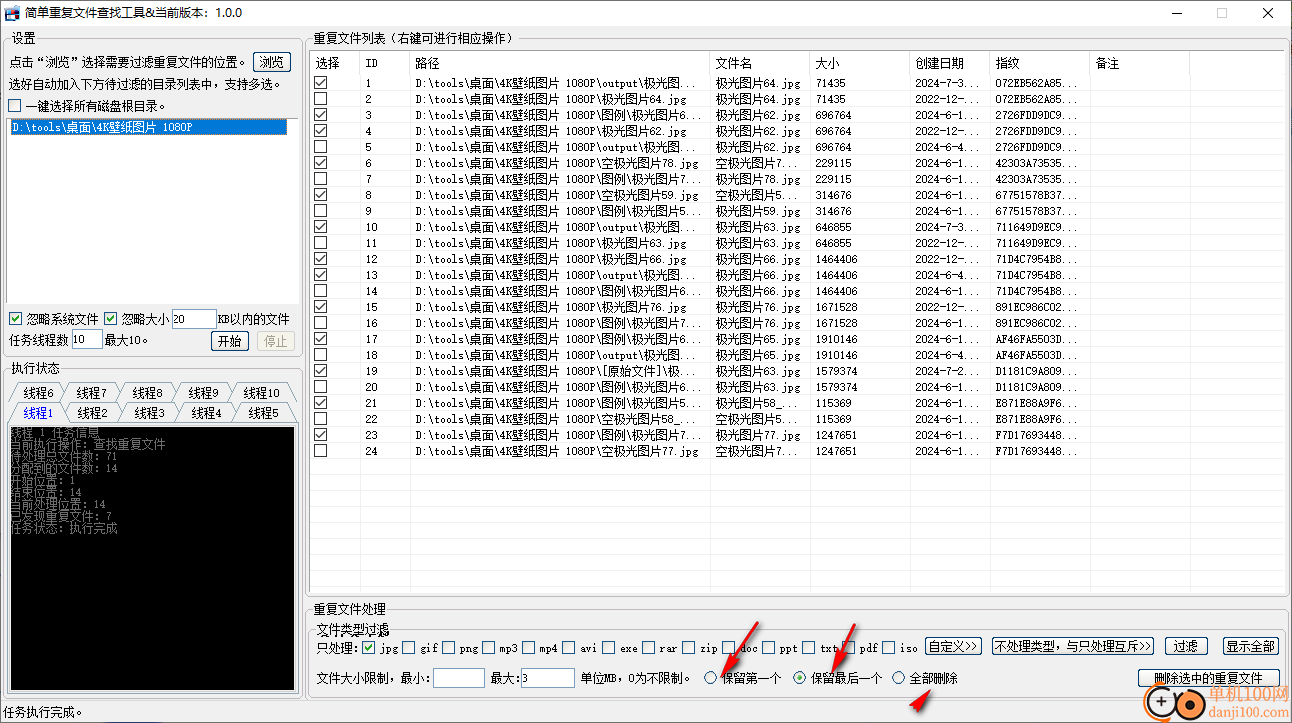Enable the pdf file type filter
Image resolution: width=1292 pixels, height=723 pixels.
849,647
